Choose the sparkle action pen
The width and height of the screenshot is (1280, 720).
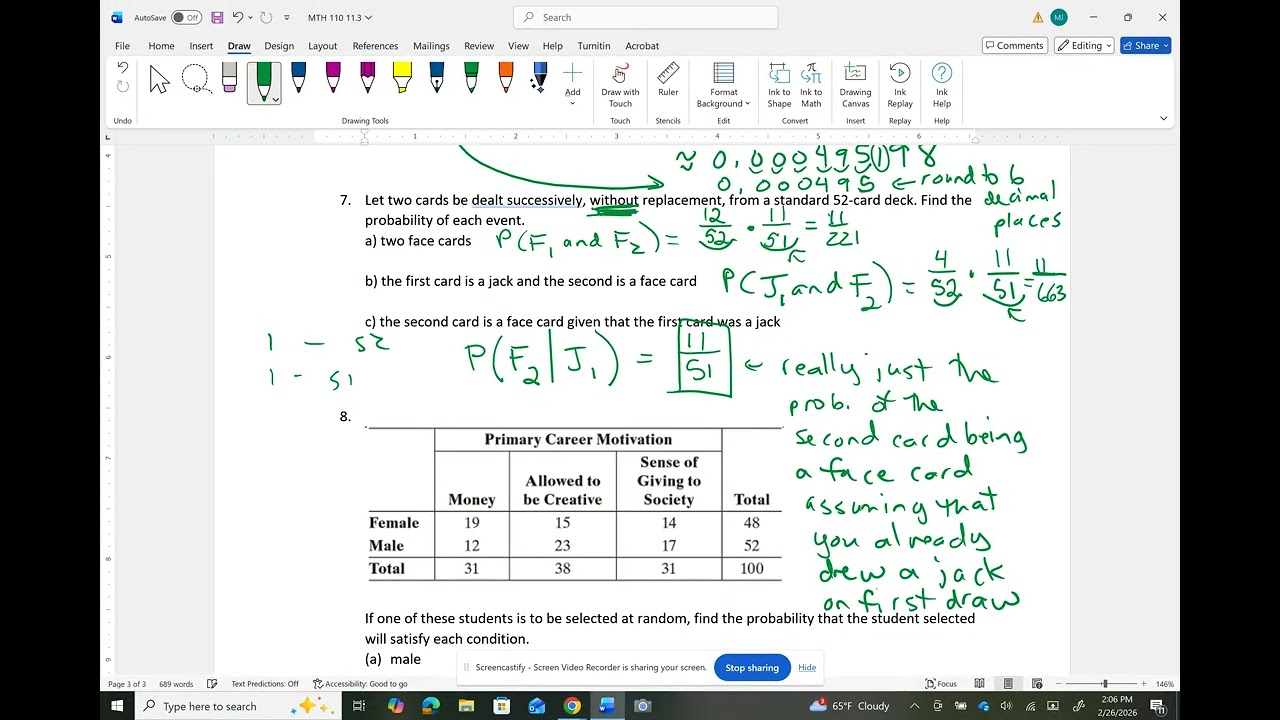[x=540, y=79]
